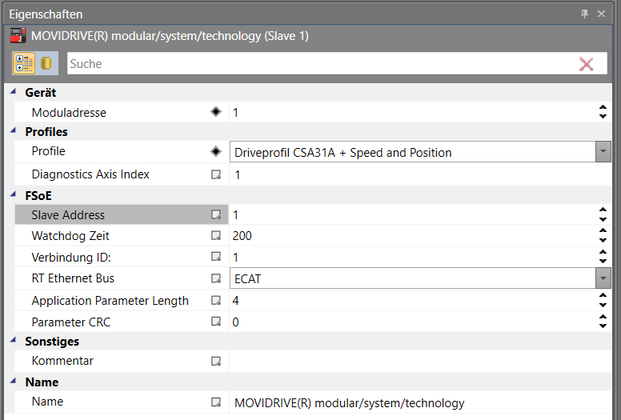Click the black diamond marker next to Moduladresse
Viewport: 621px width, 420px height.
tap(215, 113)
